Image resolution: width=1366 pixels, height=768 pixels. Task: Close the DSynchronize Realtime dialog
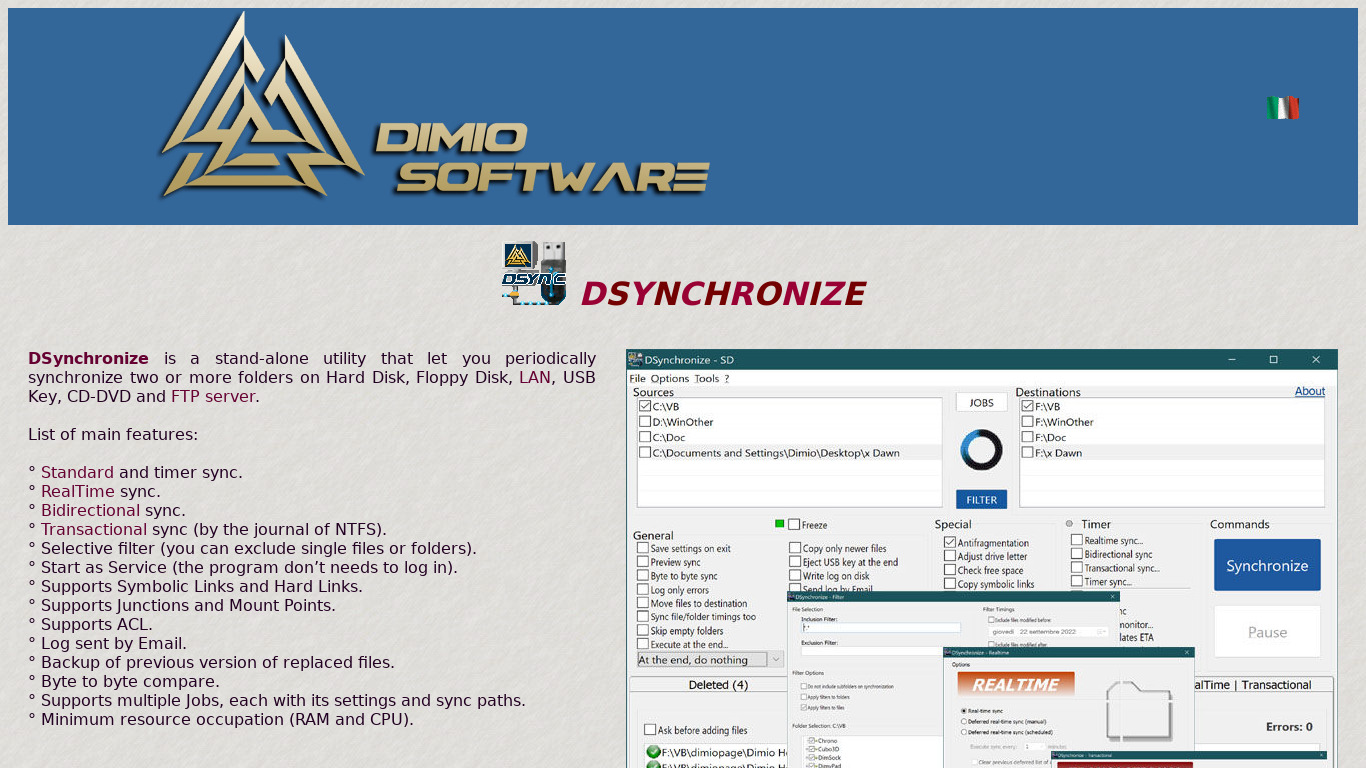pyautogui.click(x=1187, y=652)
